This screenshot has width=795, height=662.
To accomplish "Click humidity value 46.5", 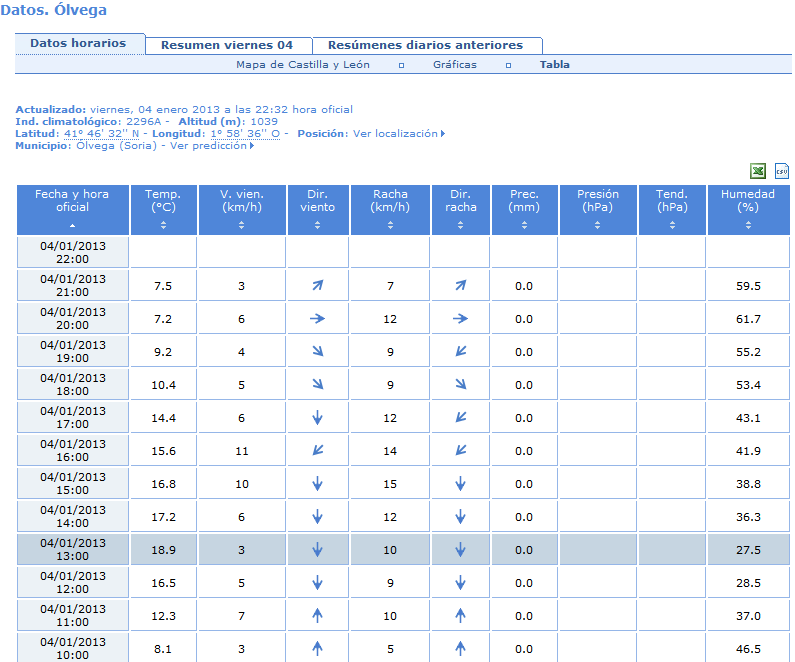I will tap(748, 649).
